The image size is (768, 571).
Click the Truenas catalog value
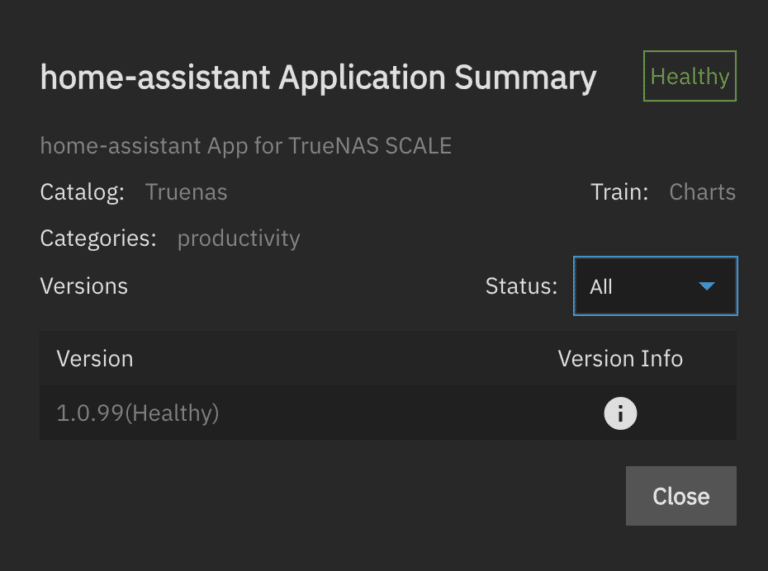pyautogui.click(x=186, y=191)
